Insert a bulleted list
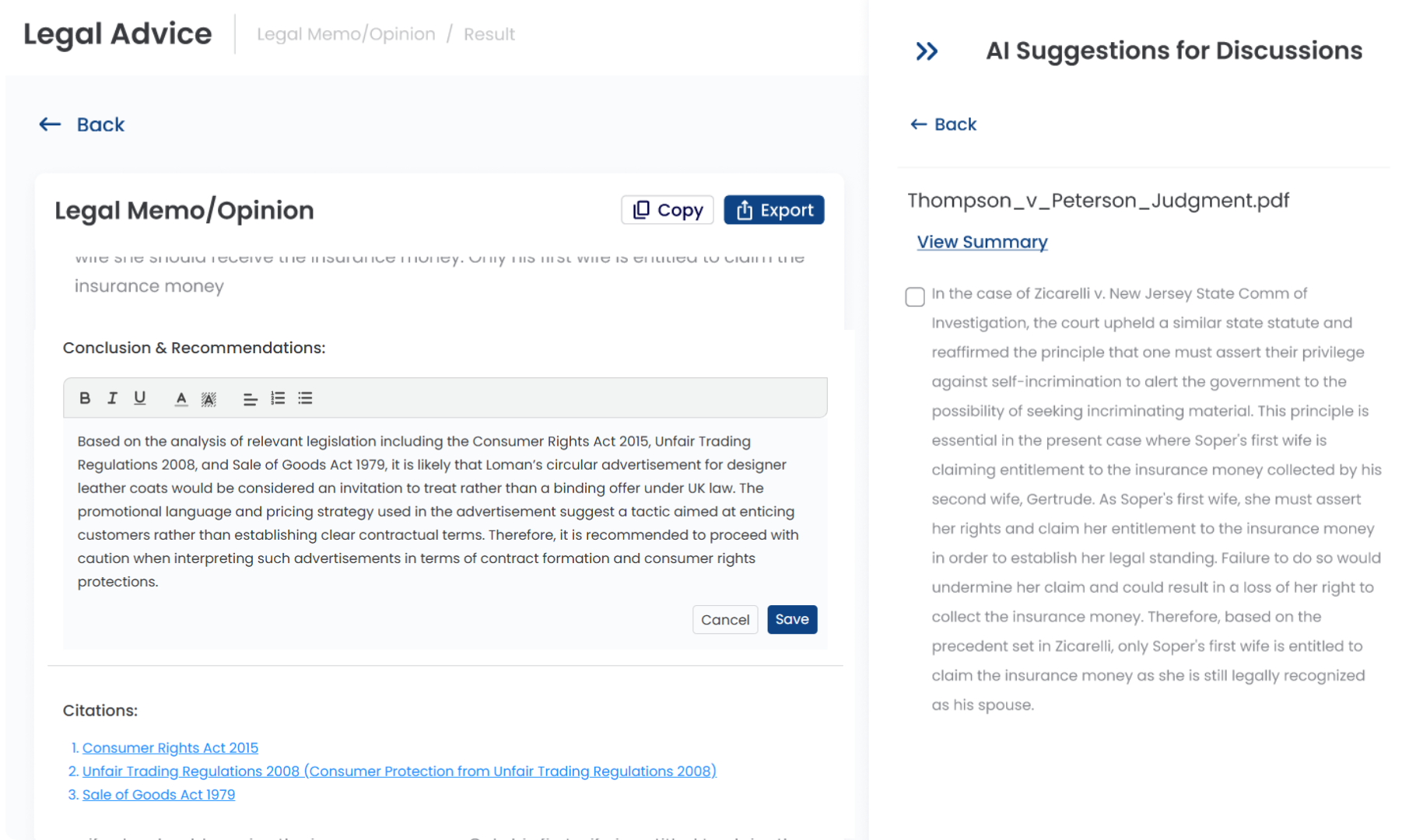 click(305, 398)
